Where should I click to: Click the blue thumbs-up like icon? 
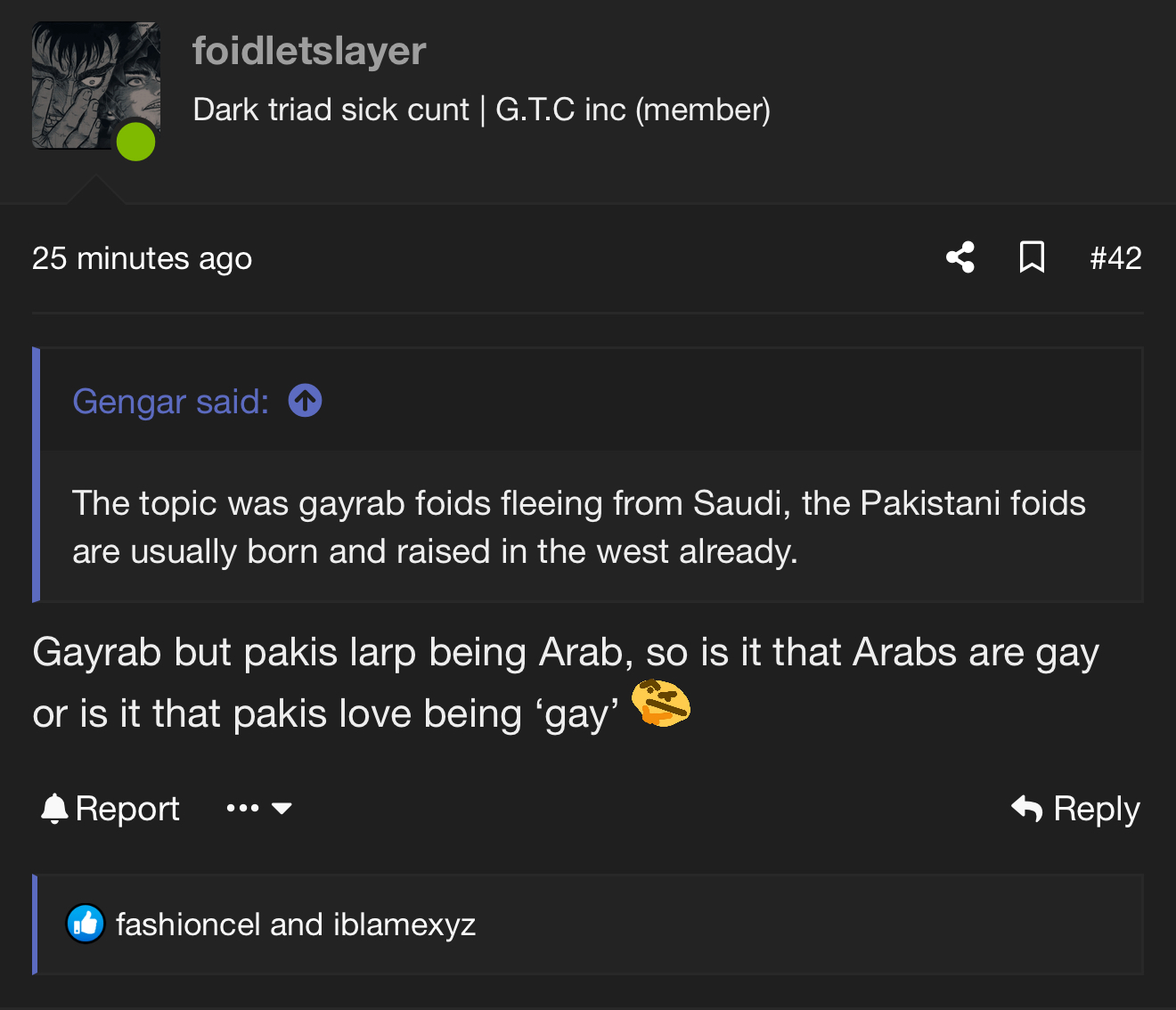86,924
